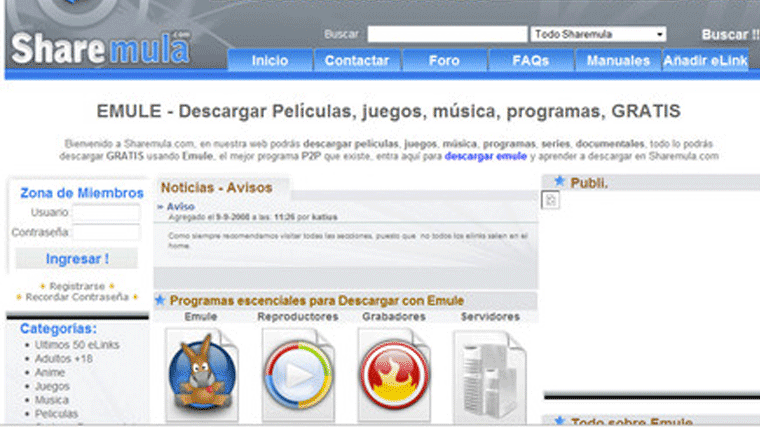Click the Emule column label
Viewport: 760px width, 427px height.
click(x=201, y=316)
